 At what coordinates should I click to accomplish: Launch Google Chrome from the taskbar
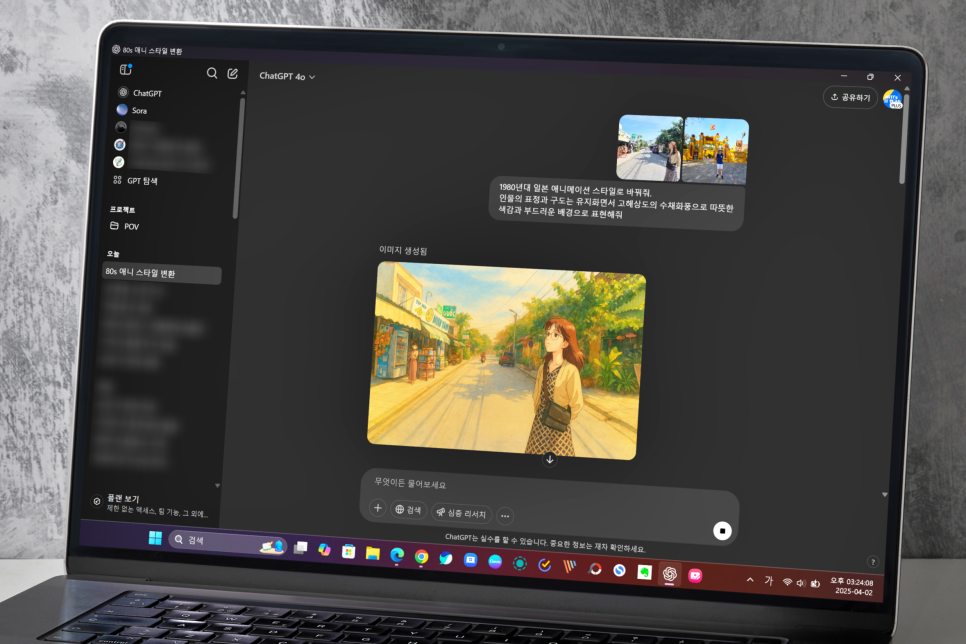(421, 556)
